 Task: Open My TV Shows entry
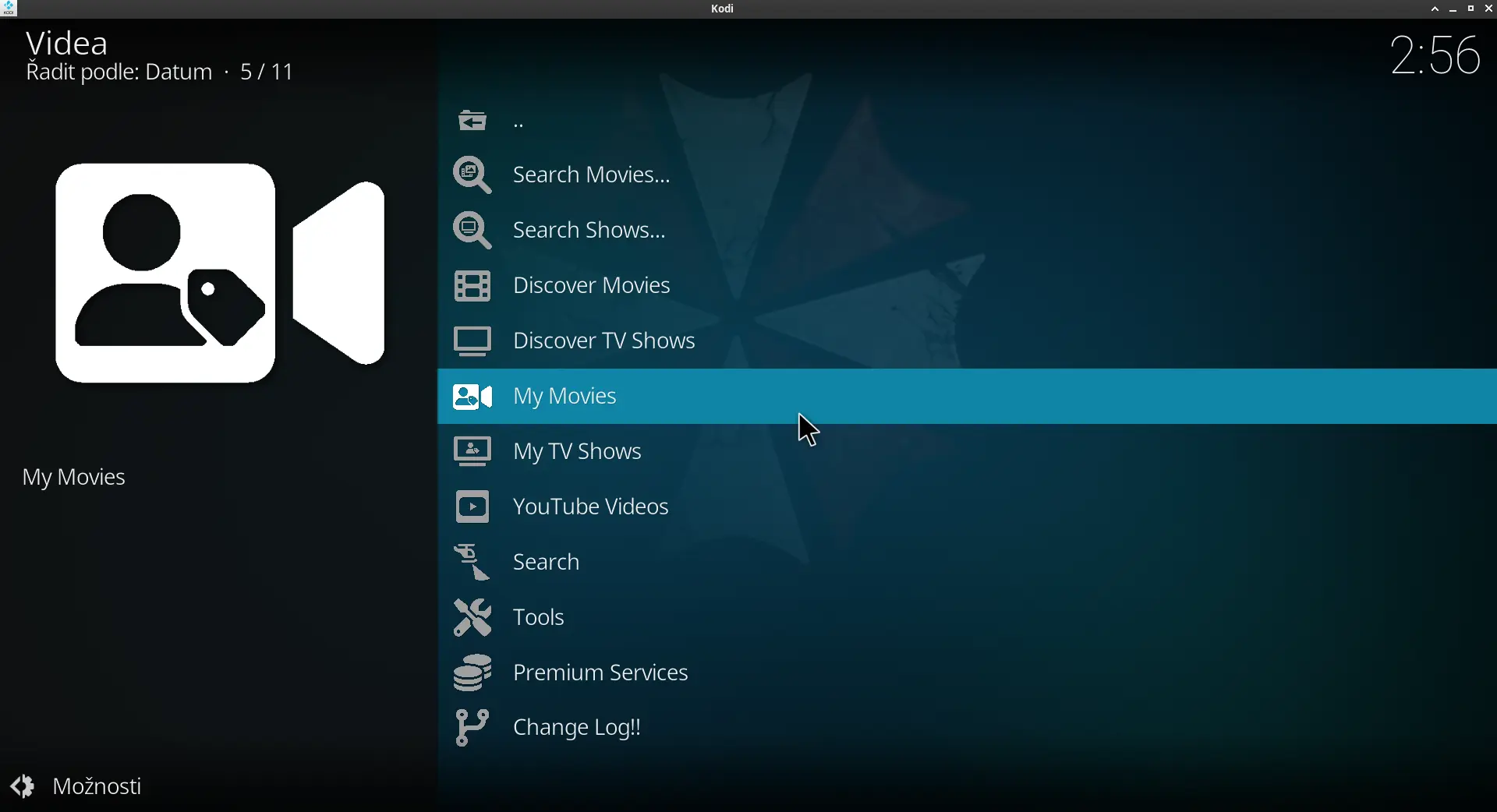tap(968, 452)
